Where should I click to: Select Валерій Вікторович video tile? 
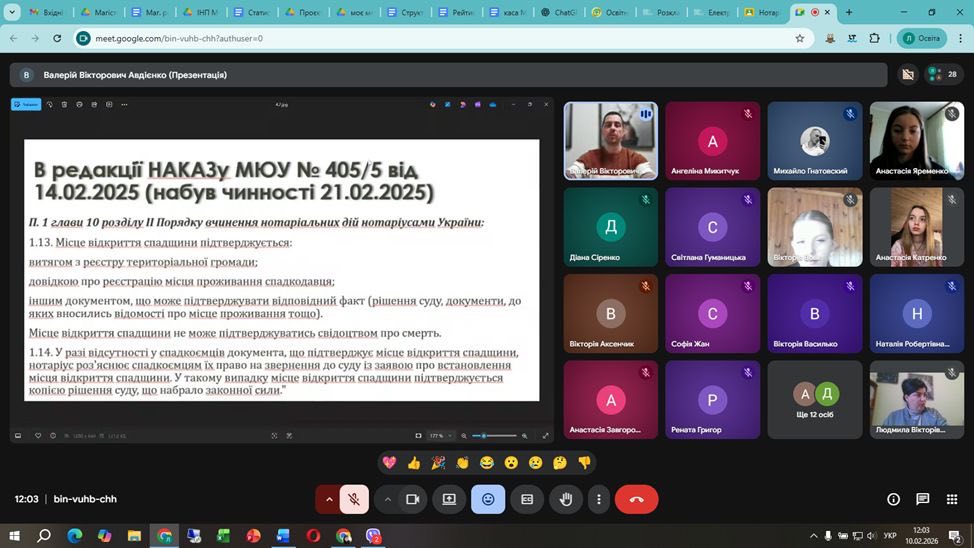tap(611, 141)
